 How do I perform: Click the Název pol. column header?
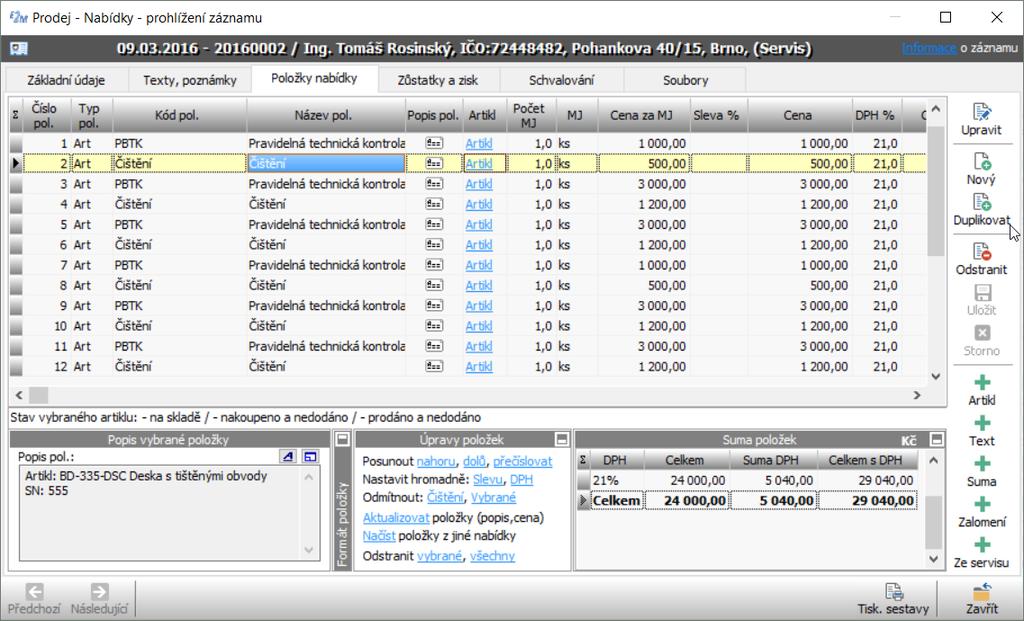pyautogui.click(x=323, y=115)
